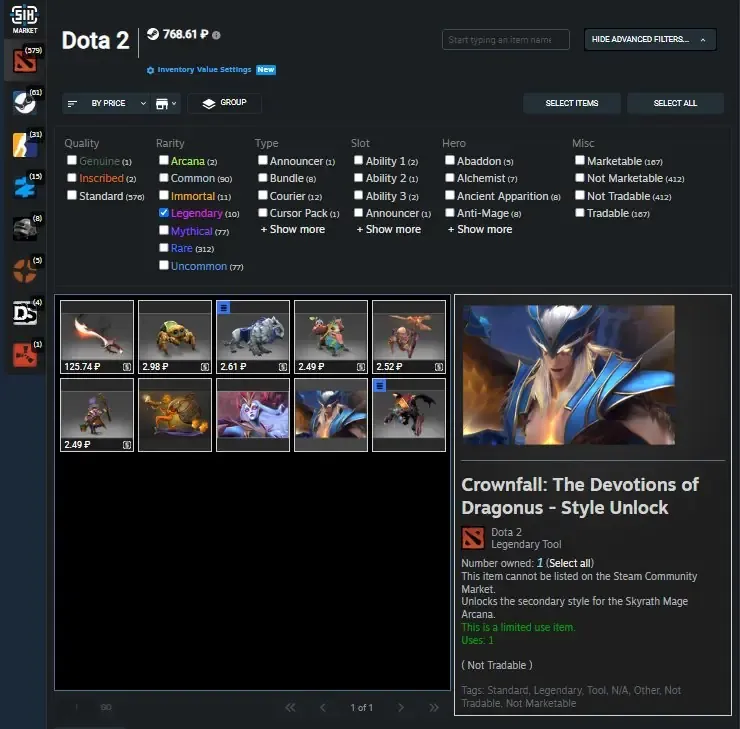Viewport: 740px width, 729px height.
Task: Click the large Dragonus preview image
Action: tap(568, 375)
